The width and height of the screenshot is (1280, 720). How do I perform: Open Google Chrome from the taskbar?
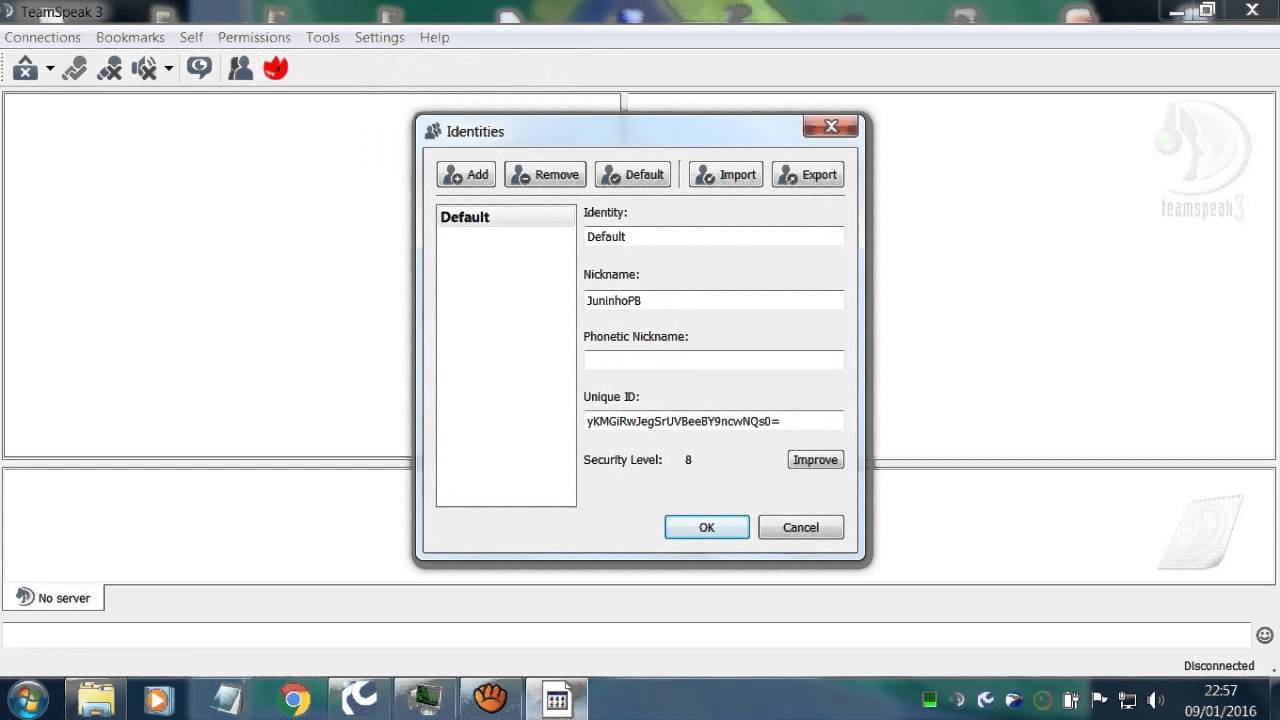click(294, 699)
